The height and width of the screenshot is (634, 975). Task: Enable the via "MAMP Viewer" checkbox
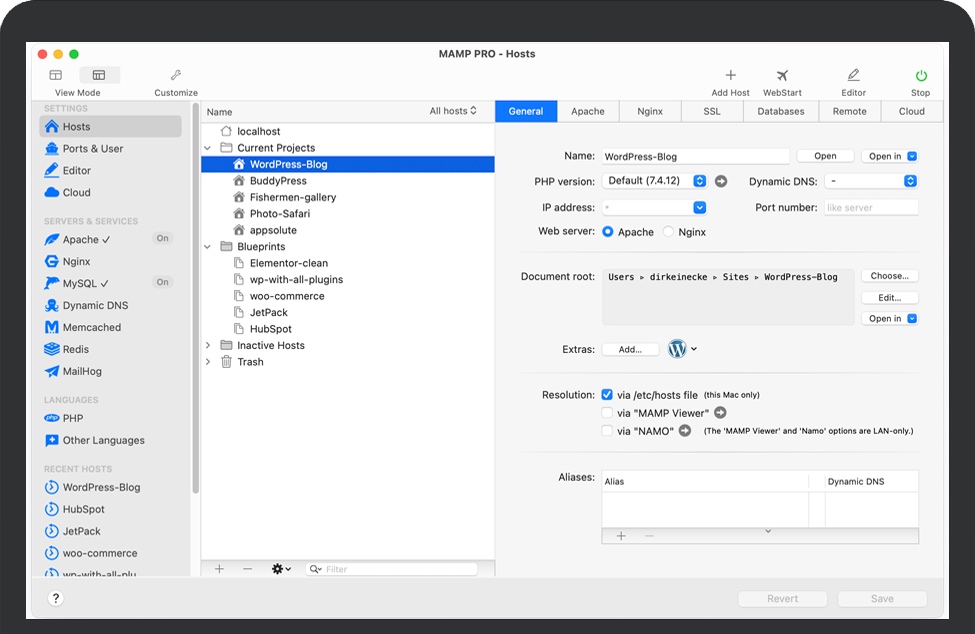(x=607, y=413)
